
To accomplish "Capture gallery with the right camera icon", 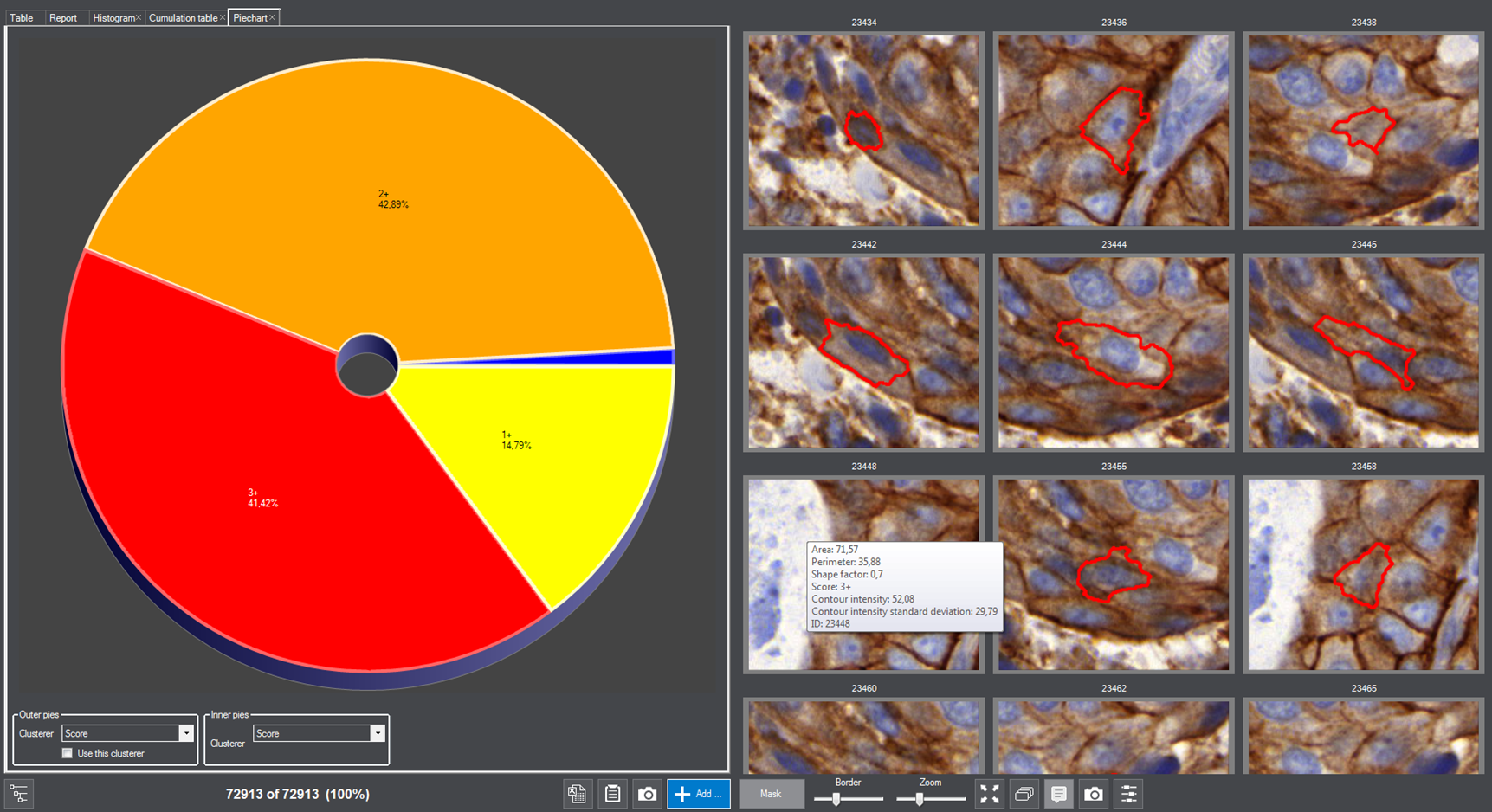I will 1094,794.
